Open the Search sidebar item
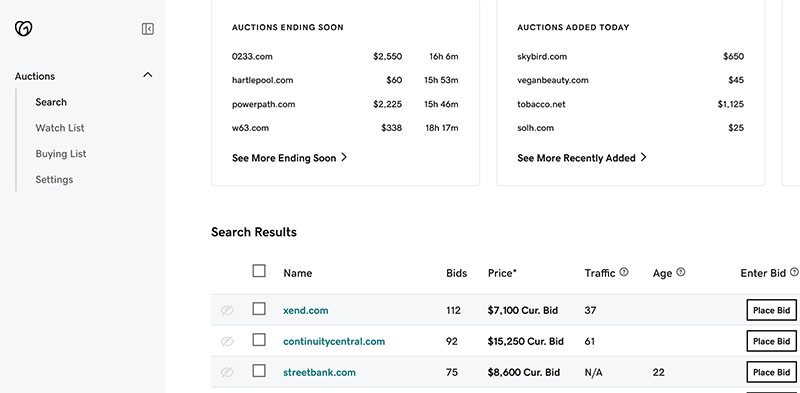The height and width of the screenshot is (393, 800). tap(51, 102)
